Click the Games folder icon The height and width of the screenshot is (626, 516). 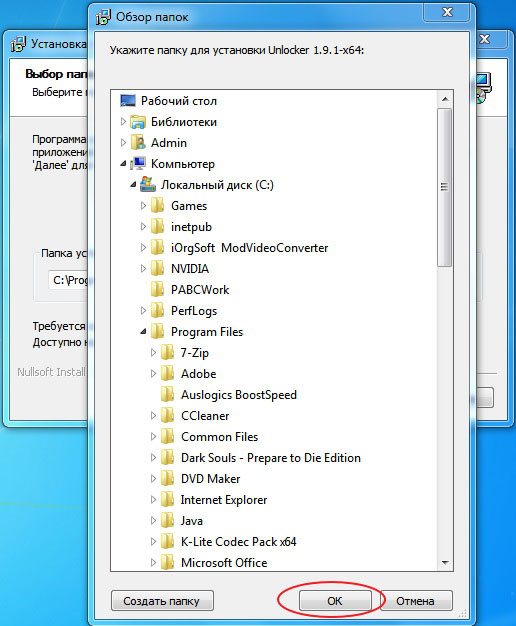(x=157, y=206)
